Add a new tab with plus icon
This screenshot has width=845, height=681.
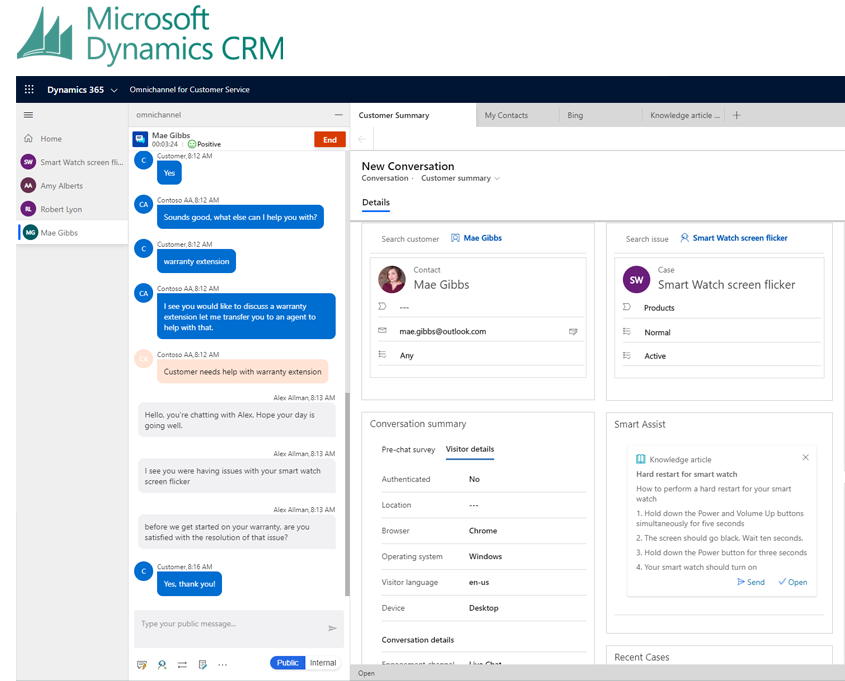[x=736, y=115]
